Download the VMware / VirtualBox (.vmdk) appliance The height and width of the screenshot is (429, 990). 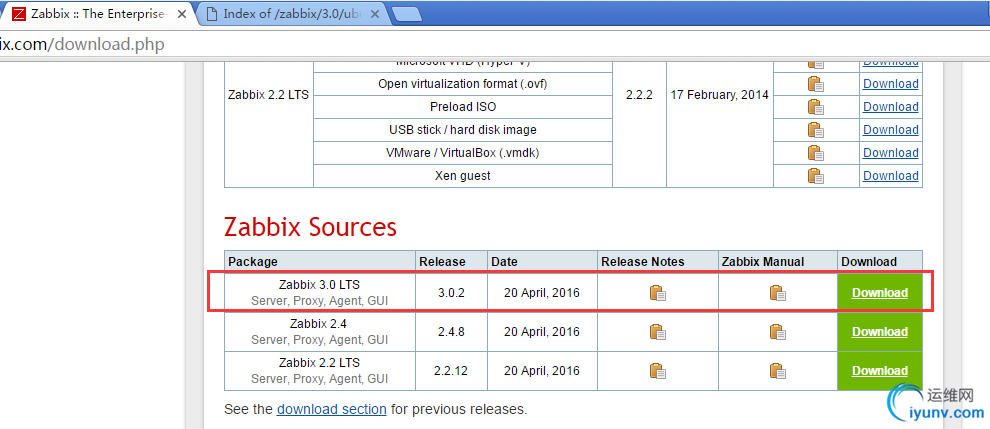coord(891,153)
